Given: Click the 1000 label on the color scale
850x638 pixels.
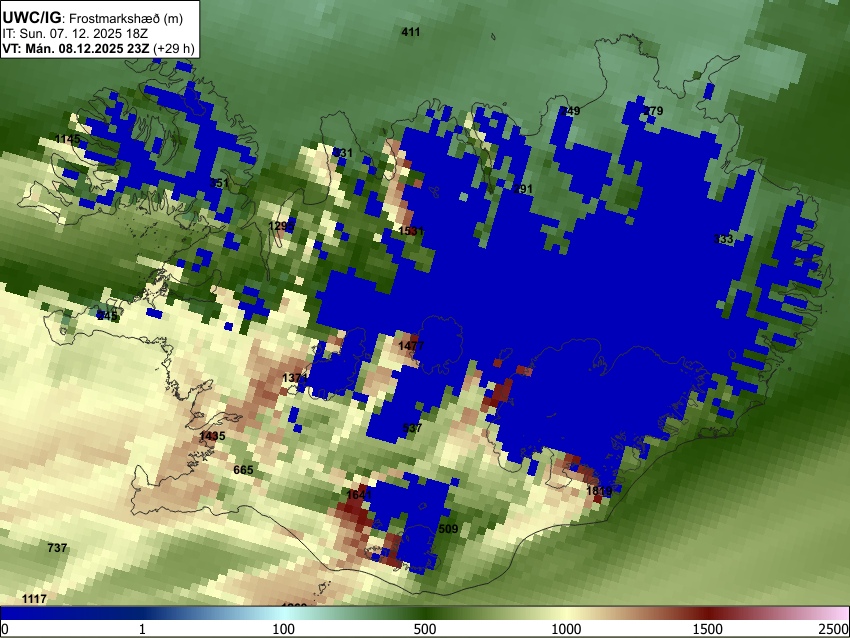Looking at the screenshot, I should (566, 629).
